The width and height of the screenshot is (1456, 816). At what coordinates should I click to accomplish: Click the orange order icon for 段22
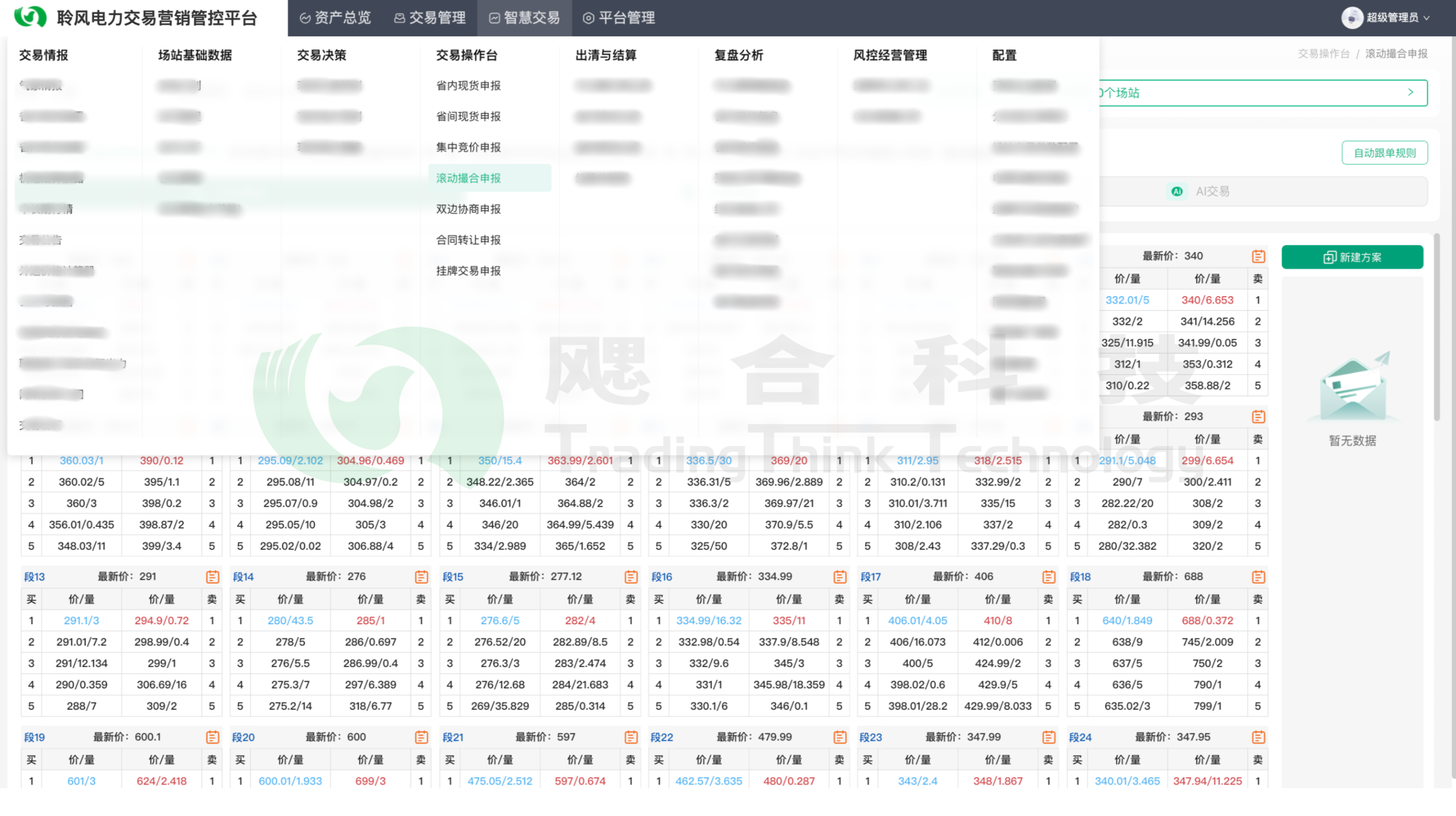840,737
